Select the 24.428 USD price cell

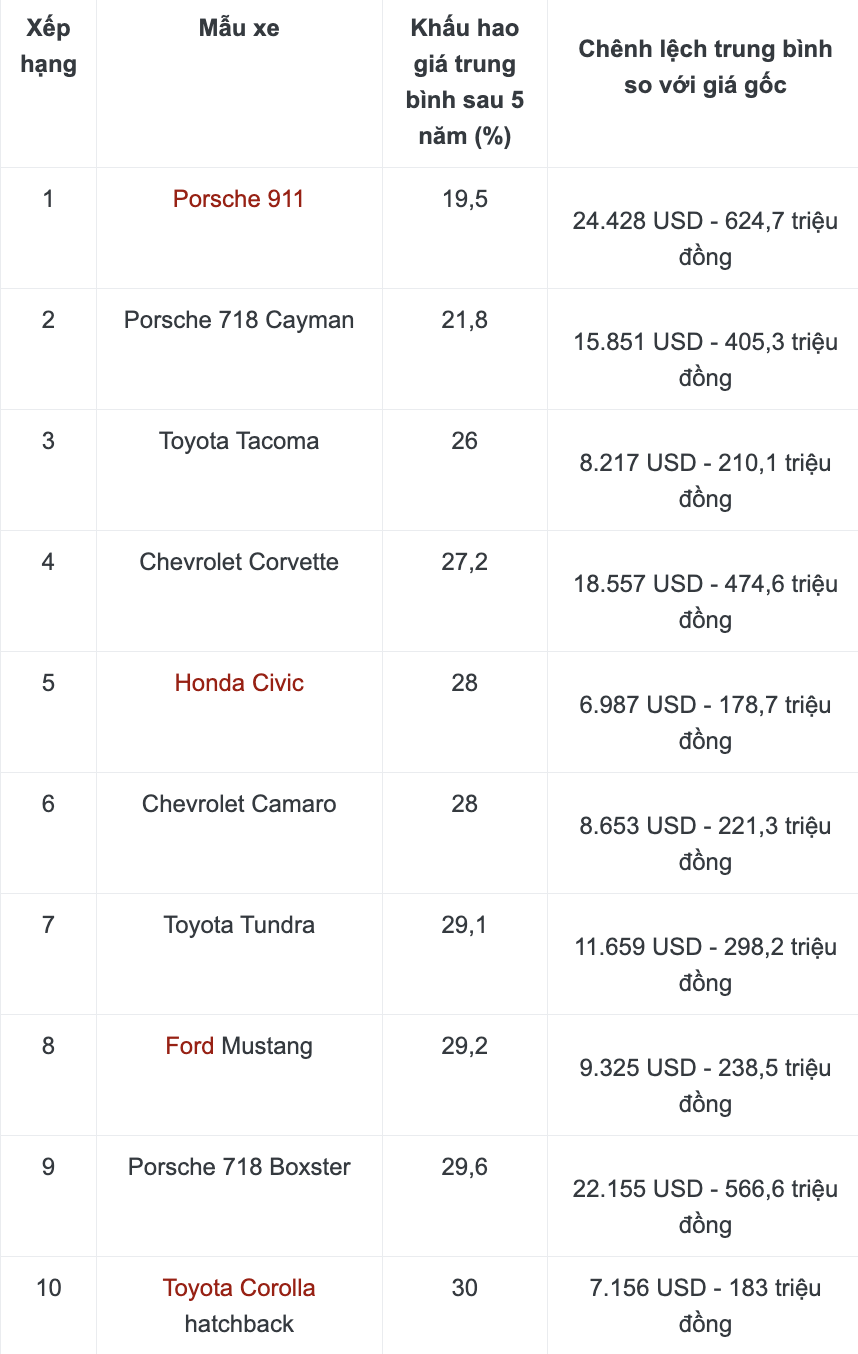pyautogui.click(x=705, y=238)
